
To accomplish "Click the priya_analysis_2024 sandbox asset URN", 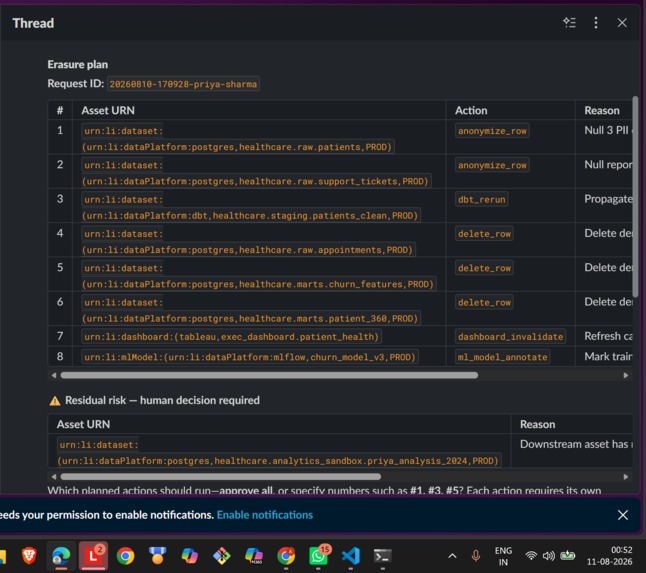I will tap(279, 453).
